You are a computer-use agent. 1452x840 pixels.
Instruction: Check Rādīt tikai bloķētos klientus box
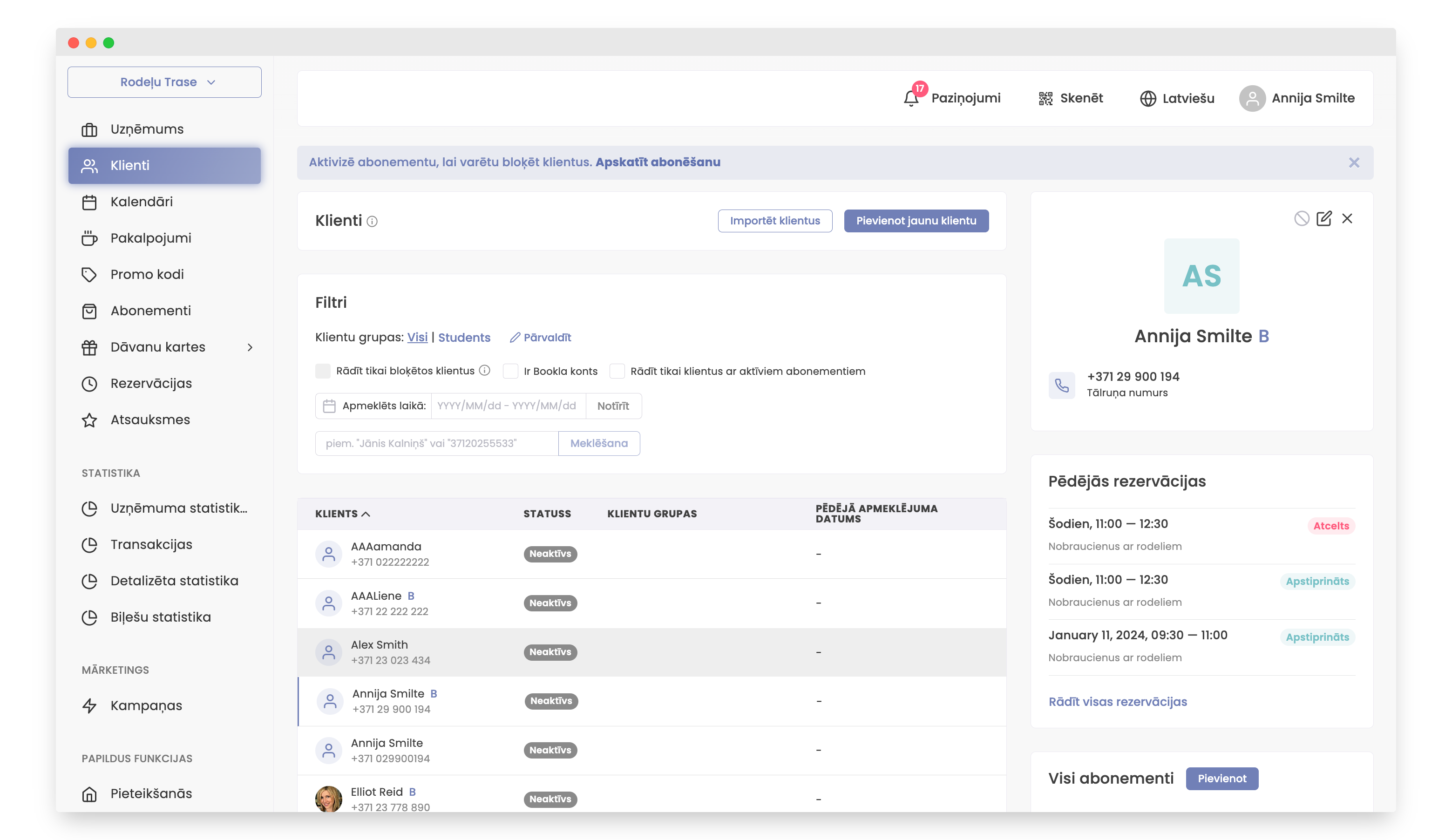[x=323, y=371]
